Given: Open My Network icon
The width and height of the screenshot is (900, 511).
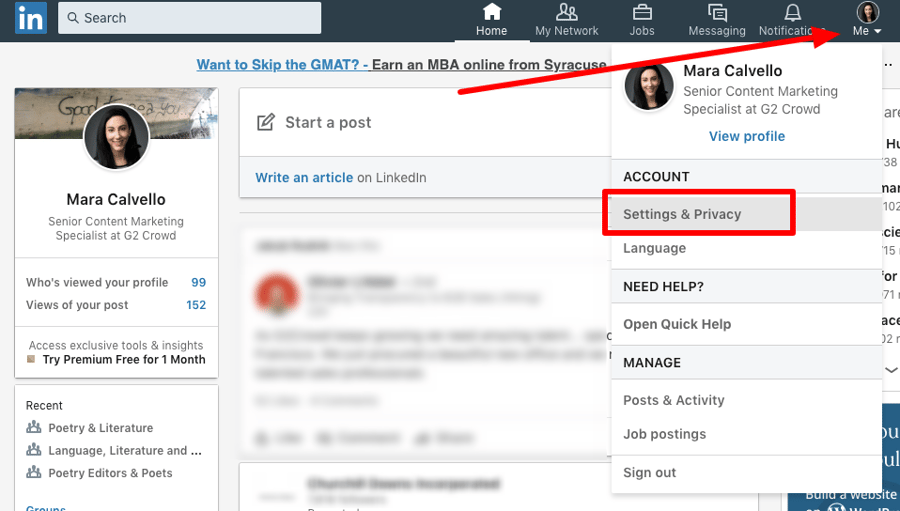Looking at the screenshot, I should tap(567, 11).
